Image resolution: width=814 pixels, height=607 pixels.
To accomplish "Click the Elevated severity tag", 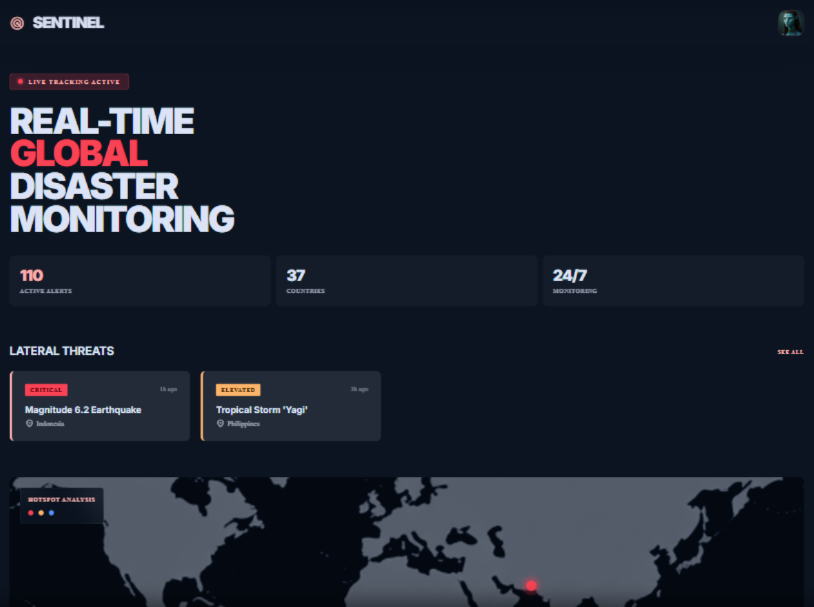I will pos(238,390).
